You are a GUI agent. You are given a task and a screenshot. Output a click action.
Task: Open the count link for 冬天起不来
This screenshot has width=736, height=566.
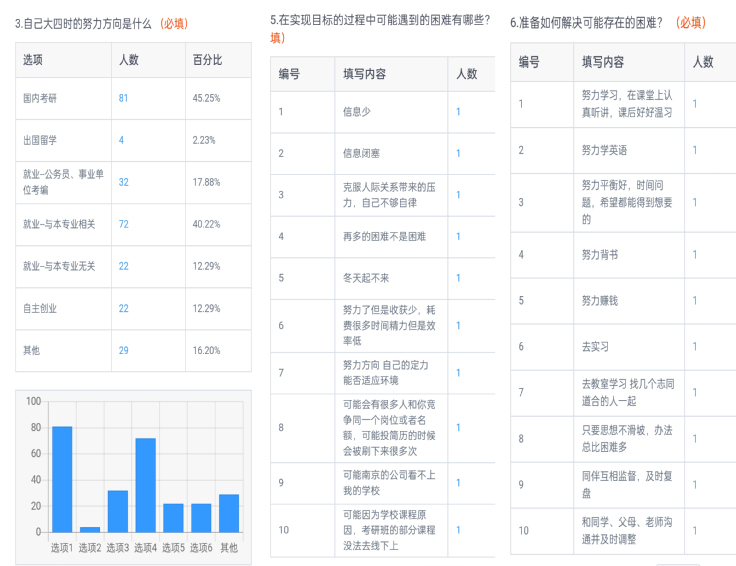[x=459, y=278]
